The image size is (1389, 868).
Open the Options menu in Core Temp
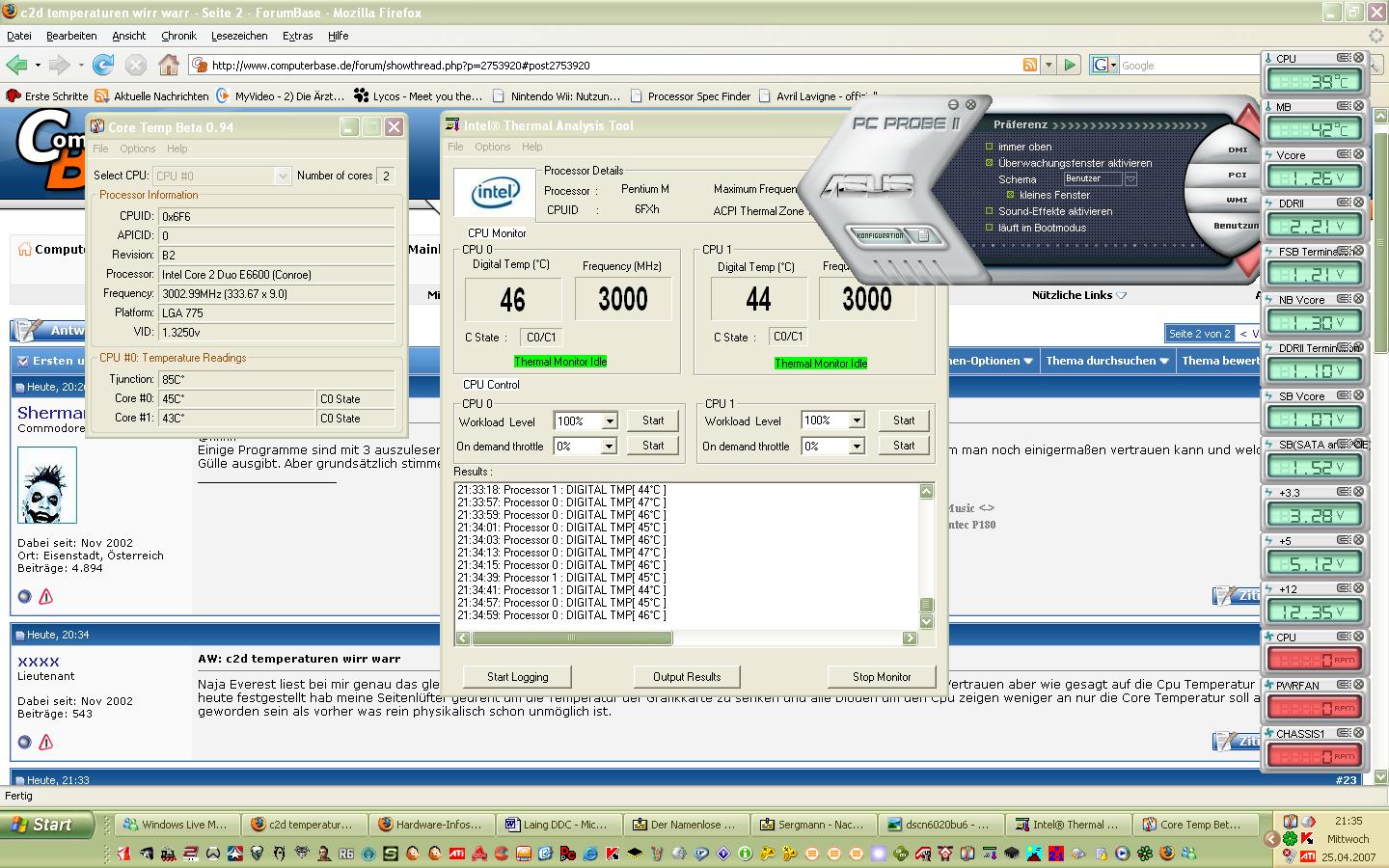click(138, 149)
